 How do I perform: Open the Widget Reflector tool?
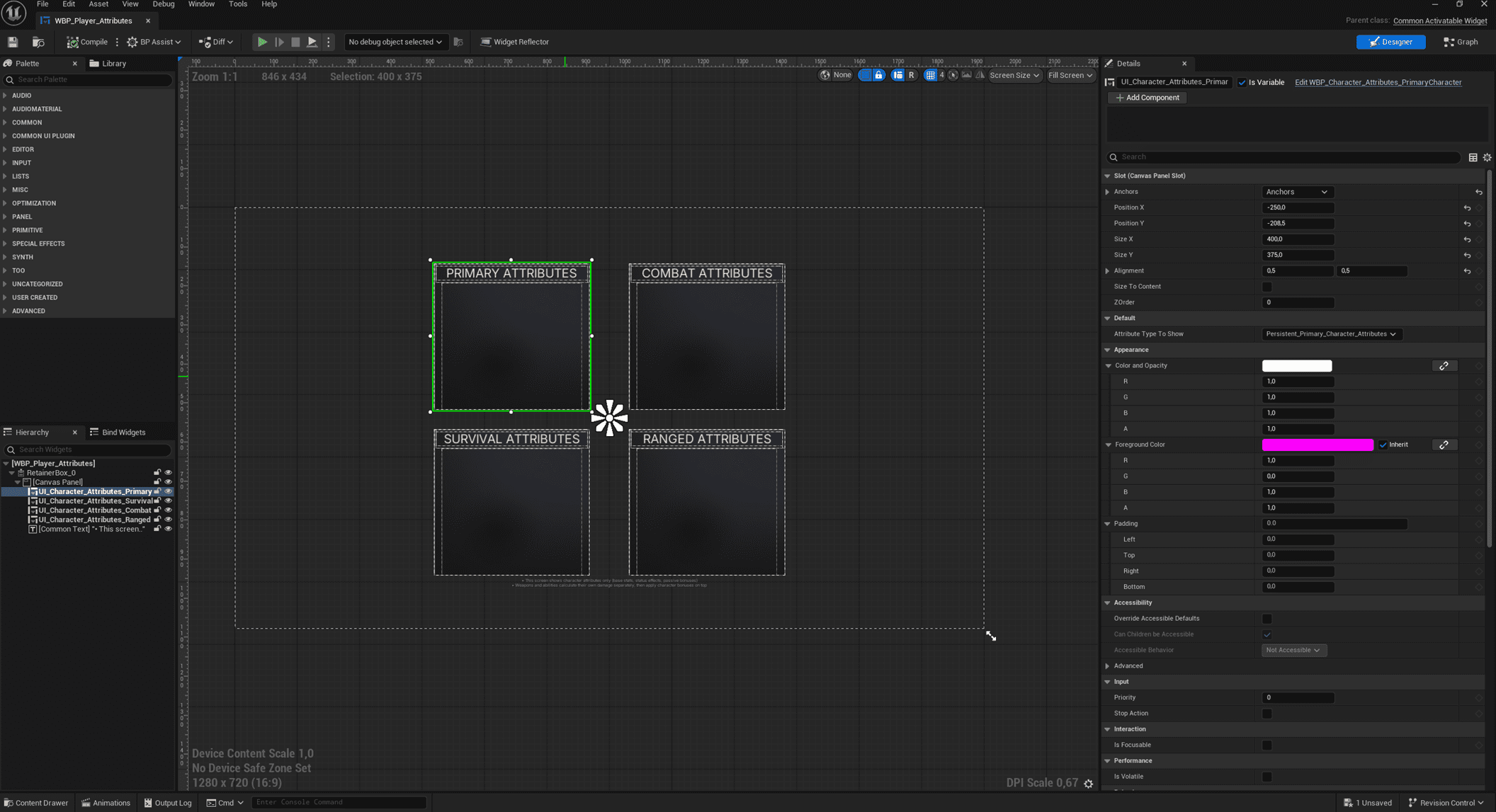(515, 42)
